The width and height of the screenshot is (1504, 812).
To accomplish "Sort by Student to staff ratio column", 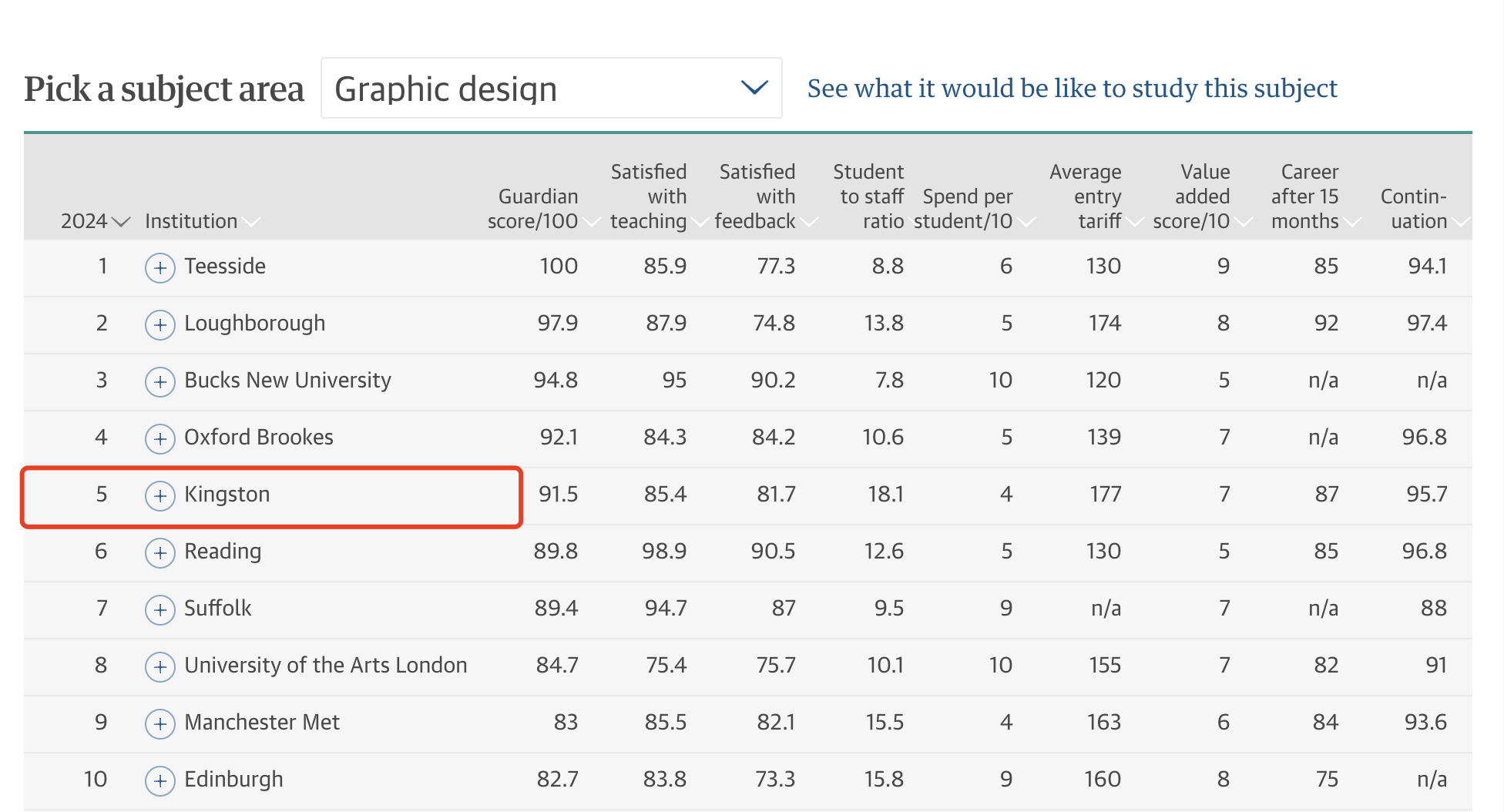I will coord(868,196).
